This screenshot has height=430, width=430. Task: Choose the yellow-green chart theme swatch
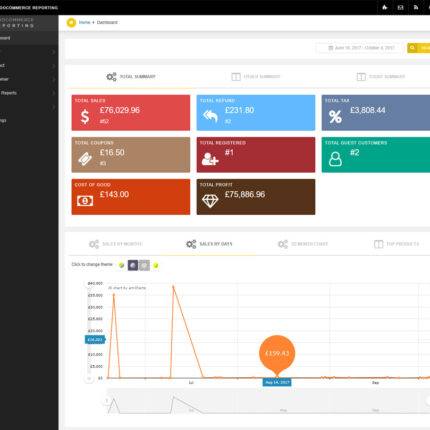pos(156,265)
